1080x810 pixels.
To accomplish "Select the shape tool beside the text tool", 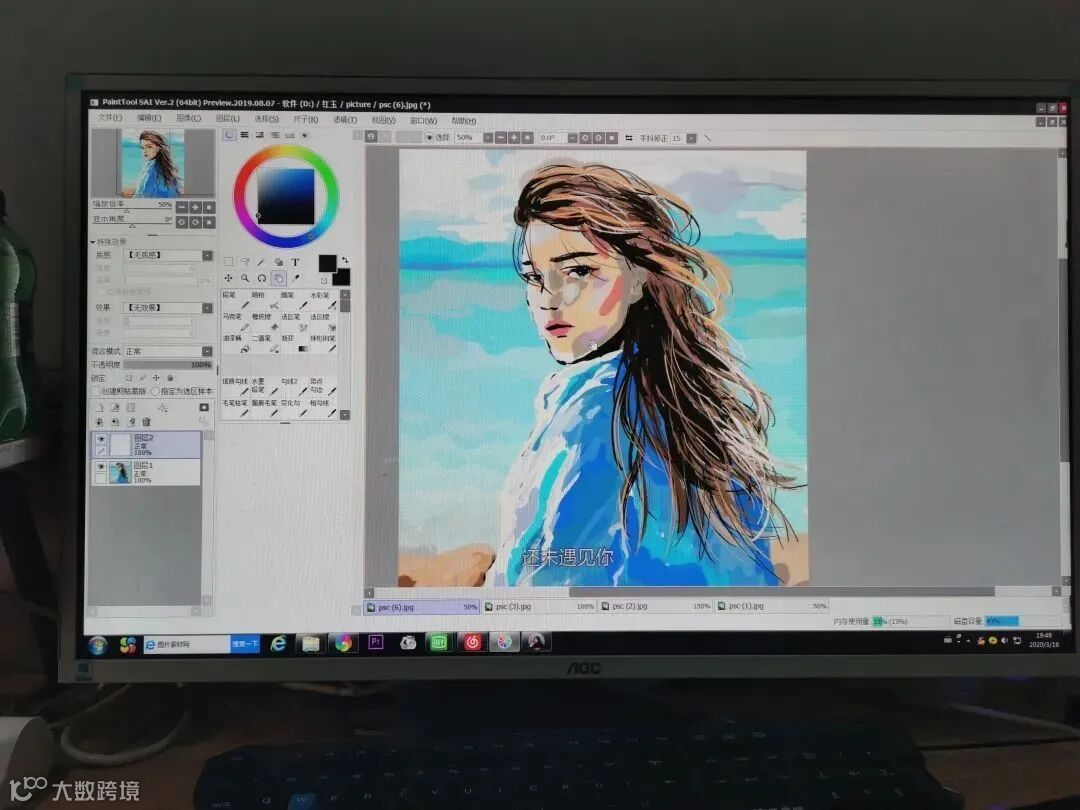I will [x=278, y=262].
